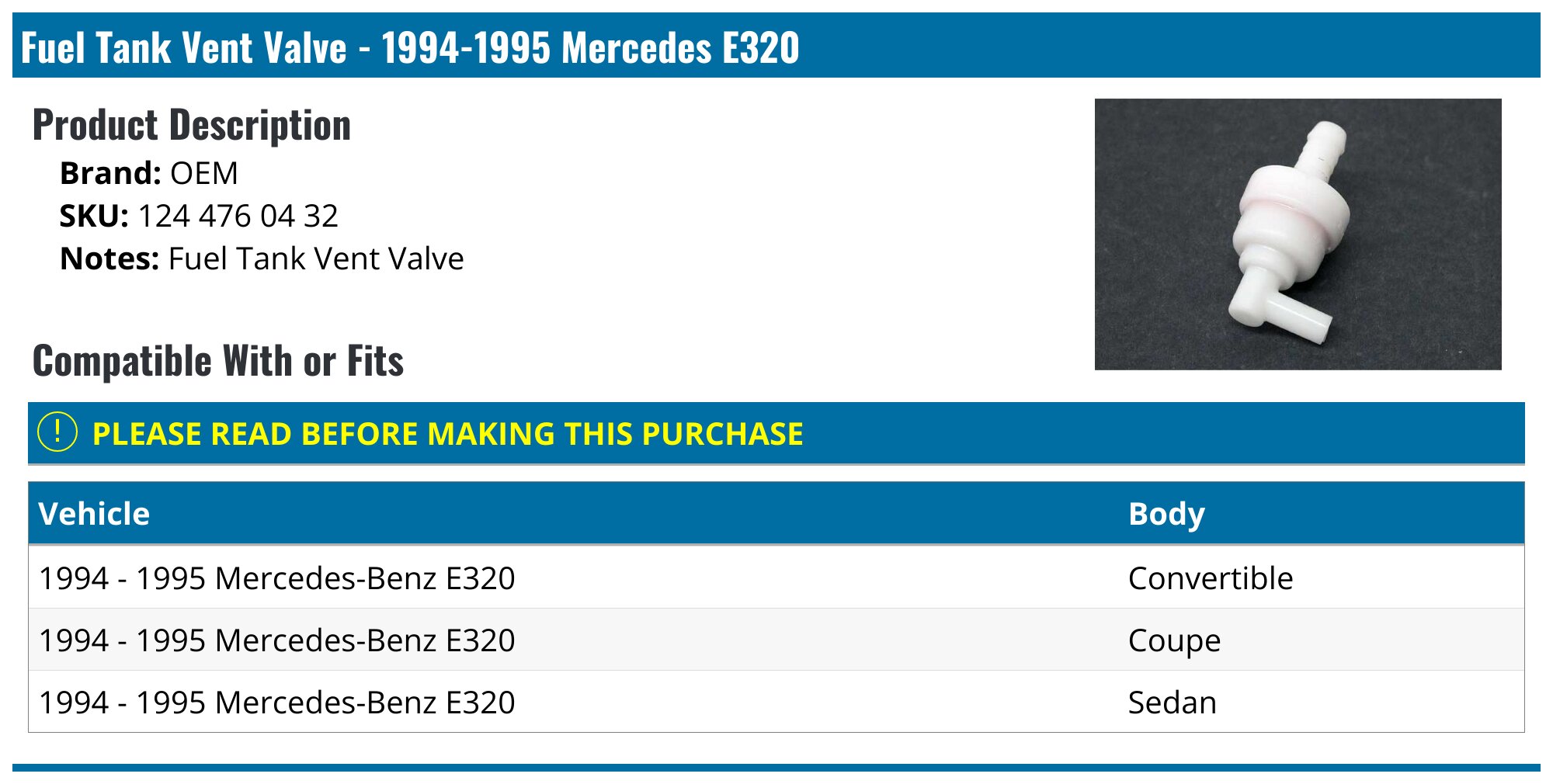The image size is (1553, 784).
Task: Click the Brand label
Action: pyautogui.click(x=110, y=173)
